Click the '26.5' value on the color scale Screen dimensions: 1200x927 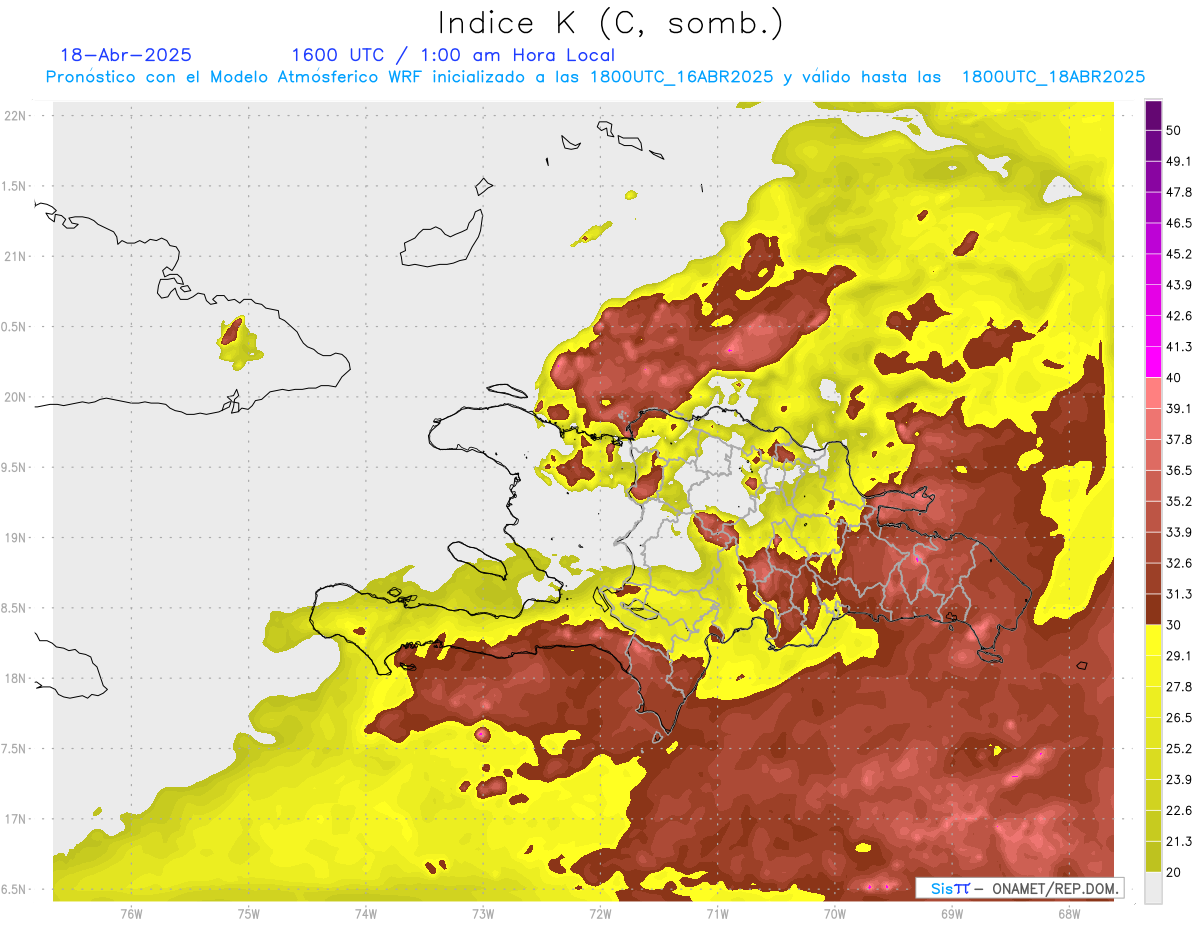(1179, 718)
